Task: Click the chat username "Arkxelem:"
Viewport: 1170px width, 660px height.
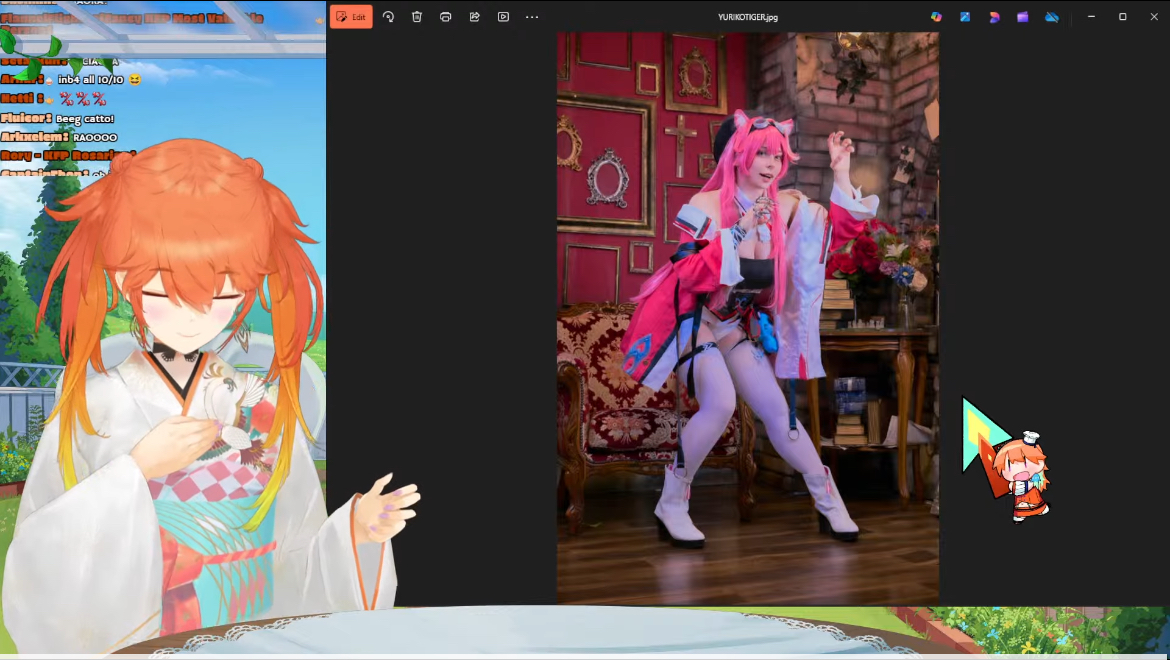Action: pos(35,137)
